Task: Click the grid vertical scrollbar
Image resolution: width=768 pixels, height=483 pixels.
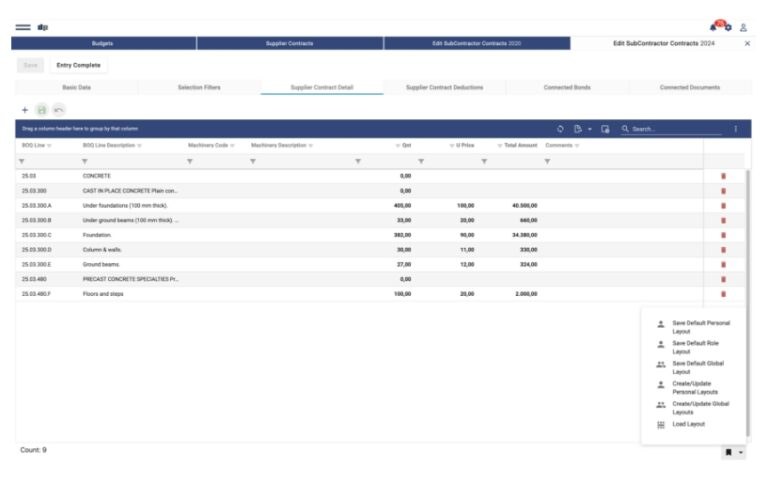Action: click(747, 302)
